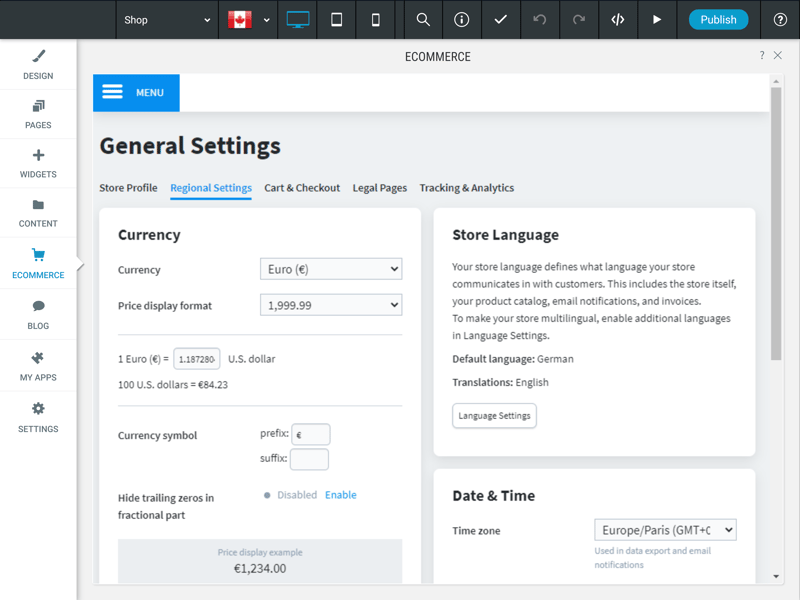The image size is (800, 600).
Task: Expand the Price display format dropdown
Action: pos(330,305)
